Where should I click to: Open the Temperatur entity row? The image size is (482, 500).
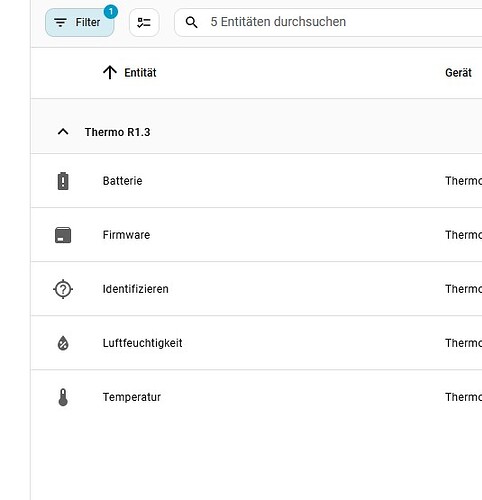tap(256, 397)
